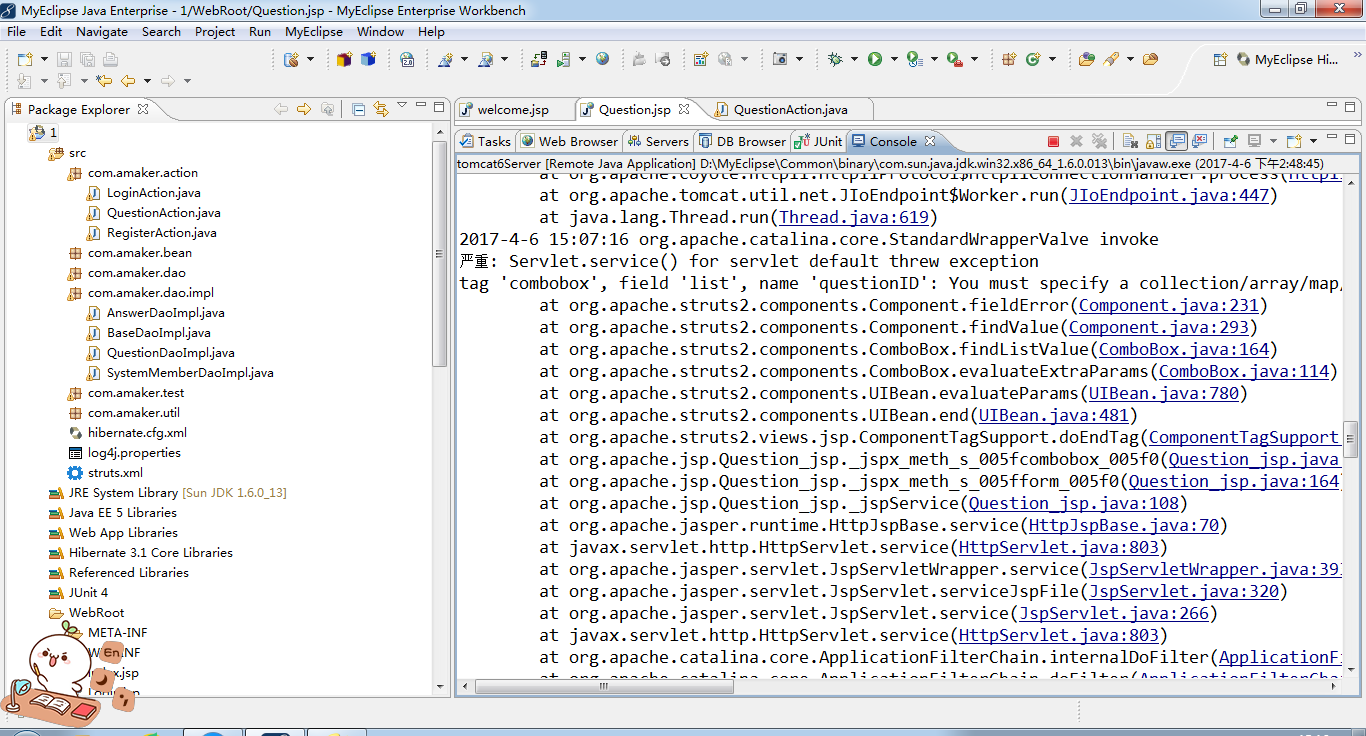Click the New file wizard icon
The width and height of the screenshot is (1366, 736).
[x=25, y=59]
